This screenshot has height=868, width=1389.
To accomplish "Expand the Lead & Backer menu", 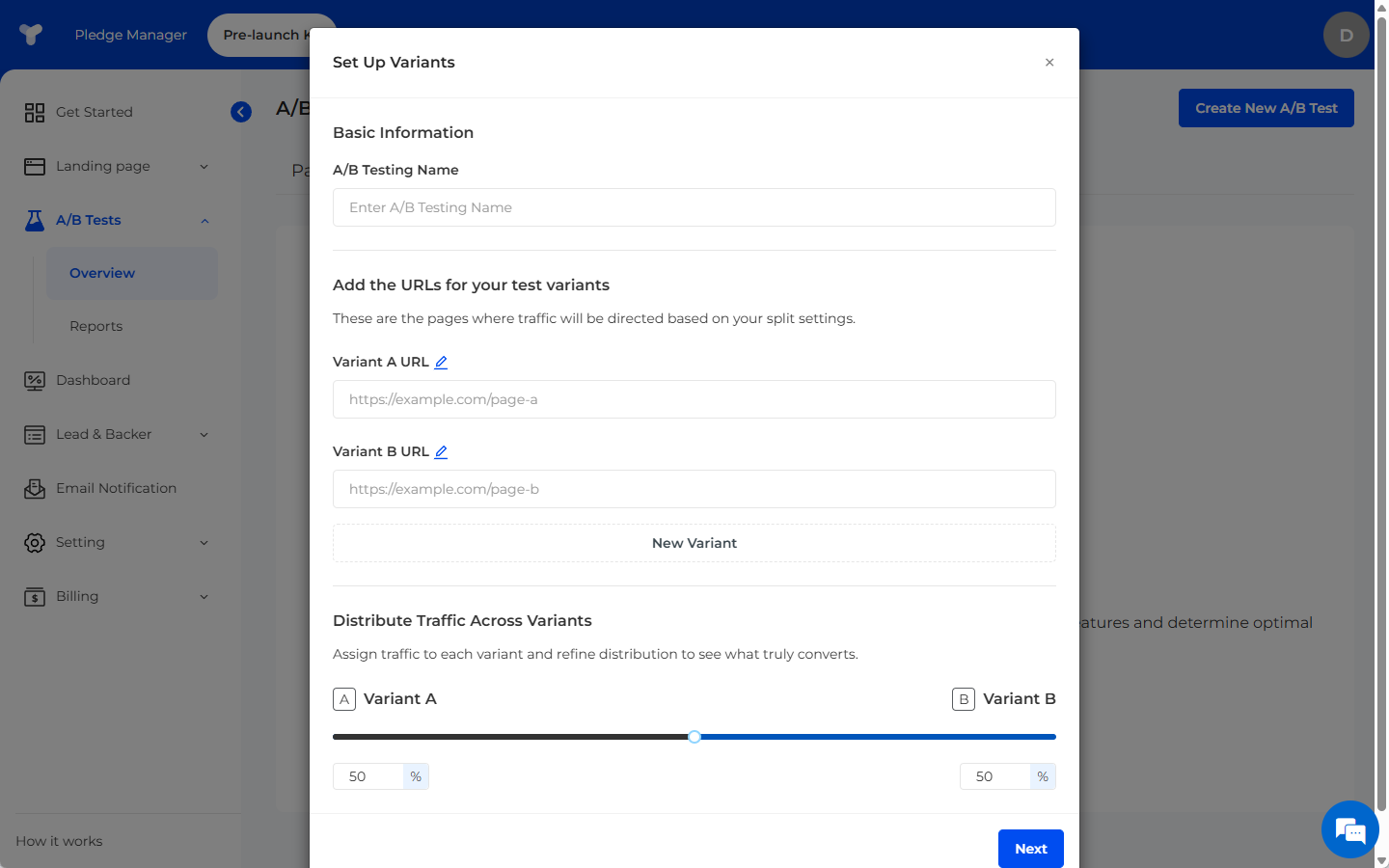I will (204, 435).
